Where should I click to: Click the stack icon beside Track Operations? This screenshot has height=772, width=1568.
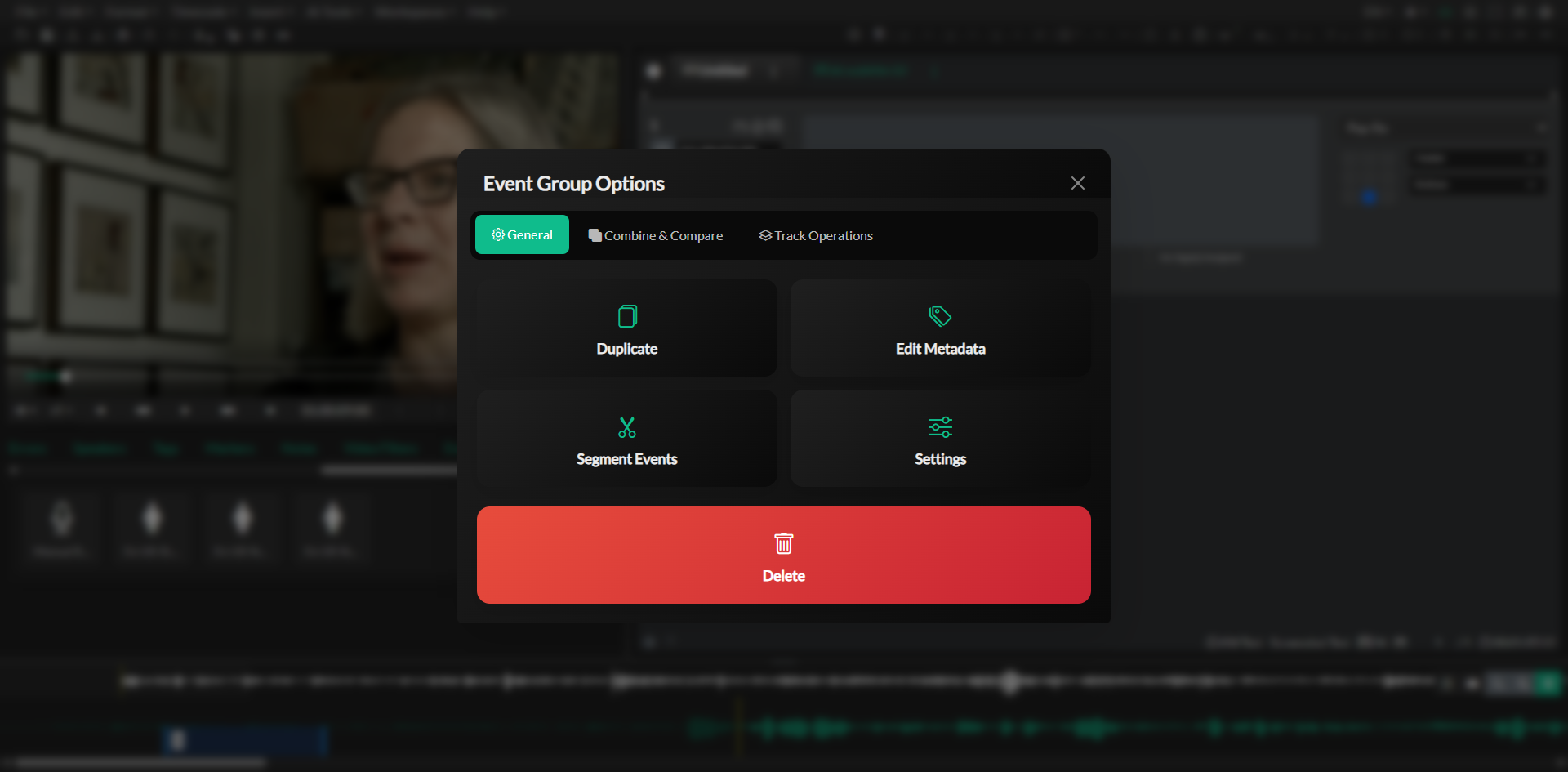click(x=764, y=234)
